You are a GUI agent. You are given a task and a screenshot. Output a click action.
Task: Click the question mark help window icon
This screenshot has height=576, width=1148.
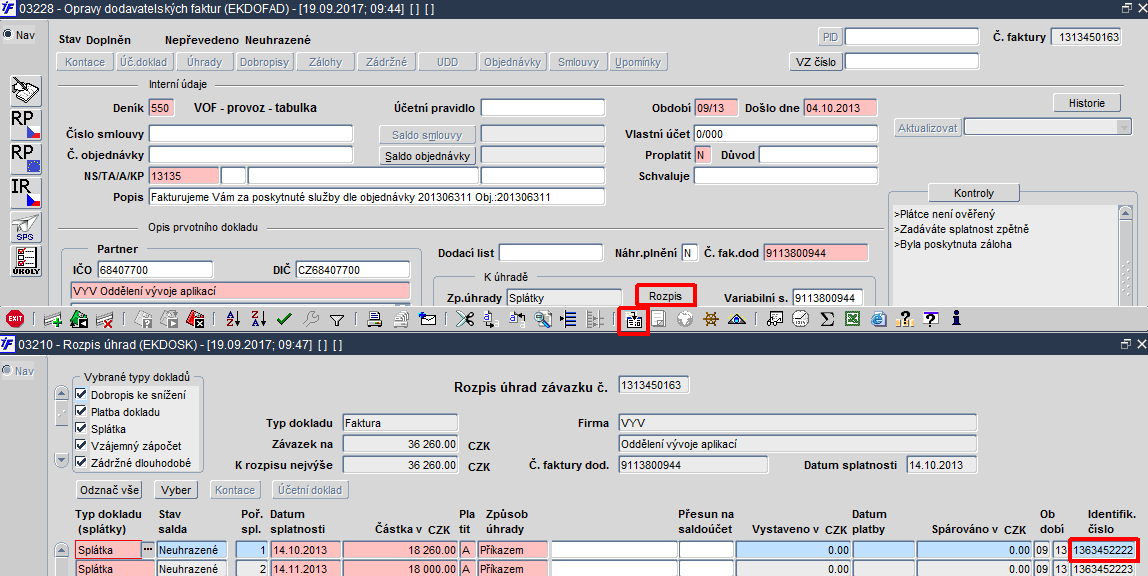coord(931,319)
